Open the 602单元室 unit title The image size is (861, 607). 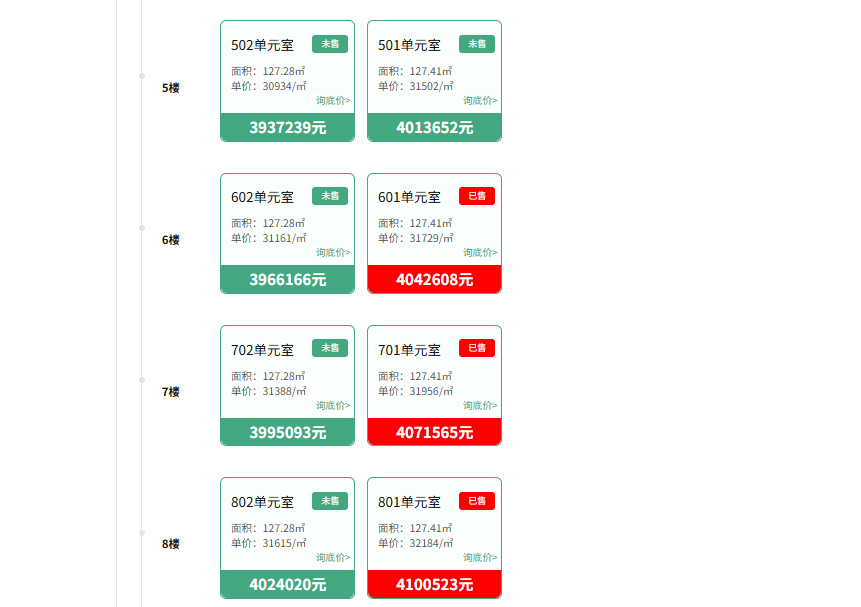coord(262,197)
